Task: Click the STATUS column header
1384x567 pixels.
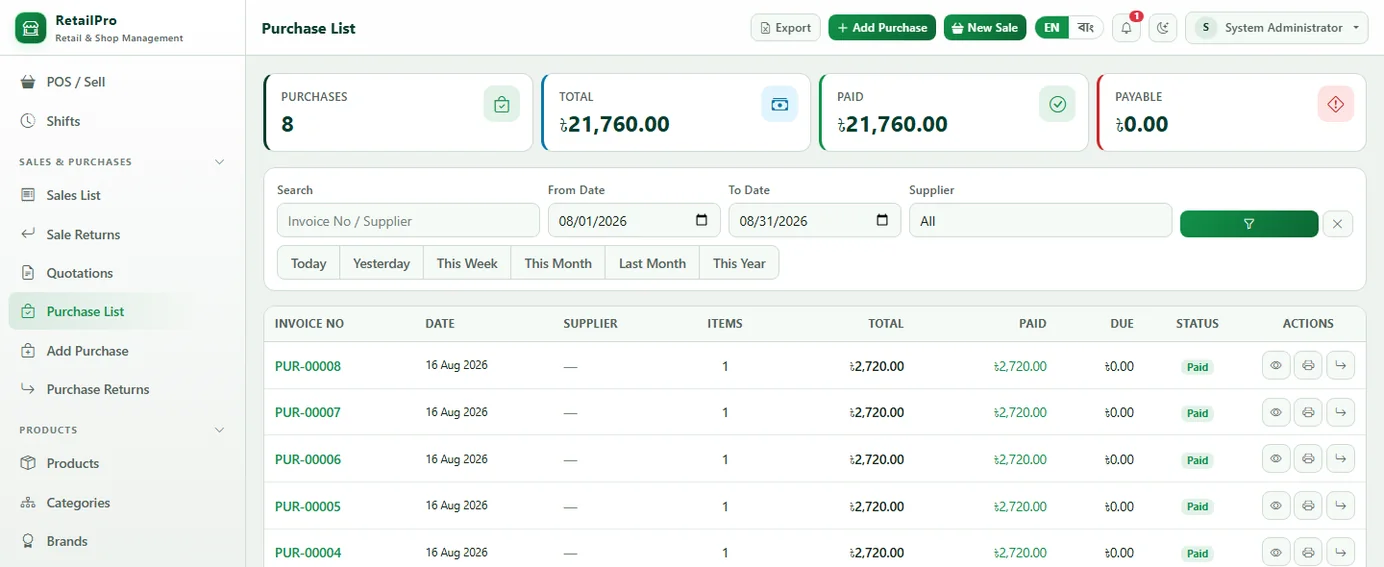Action: (1197, 324)
